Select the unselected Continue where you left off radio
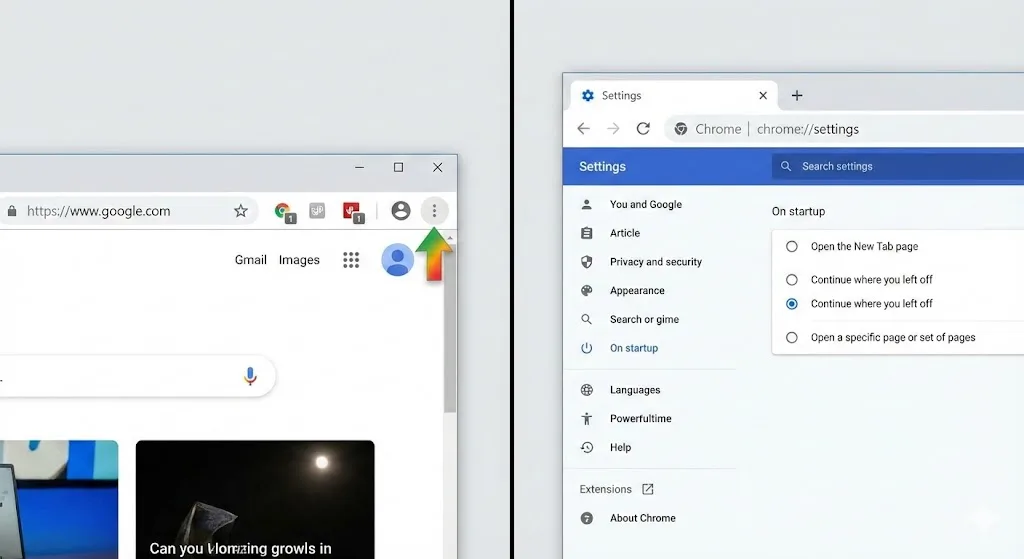 pyautogui.click(x=792, y=280)
